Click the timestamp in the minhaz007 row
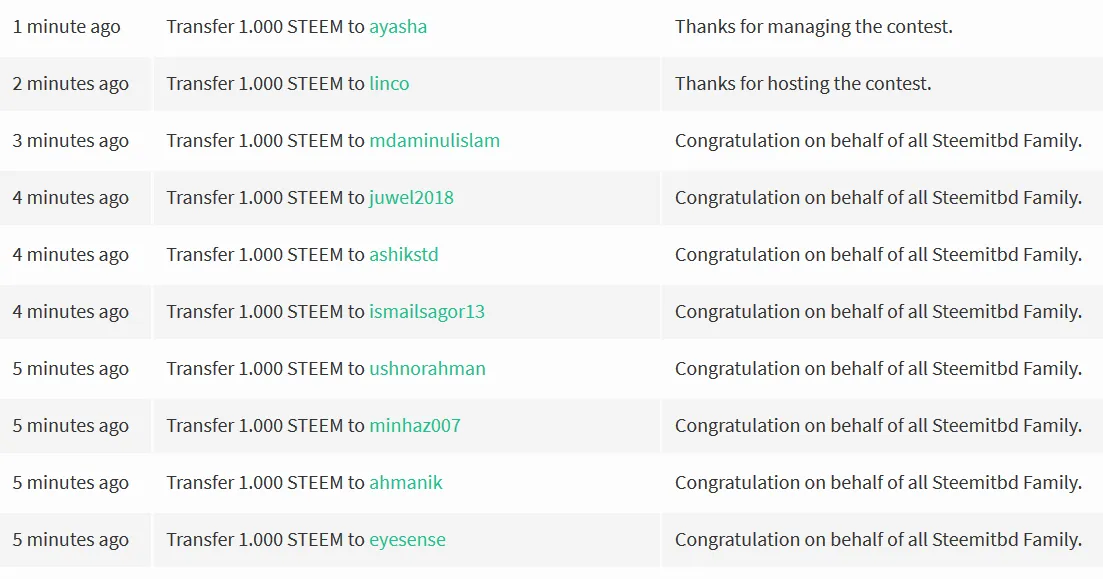 [70, 426]
